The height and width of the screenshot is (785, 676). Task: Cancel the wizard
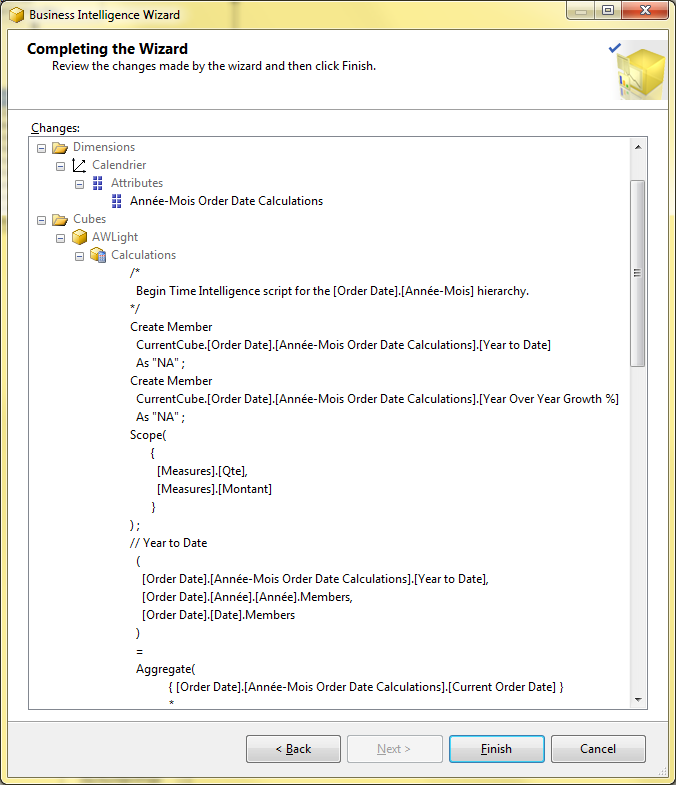point(598,749)
